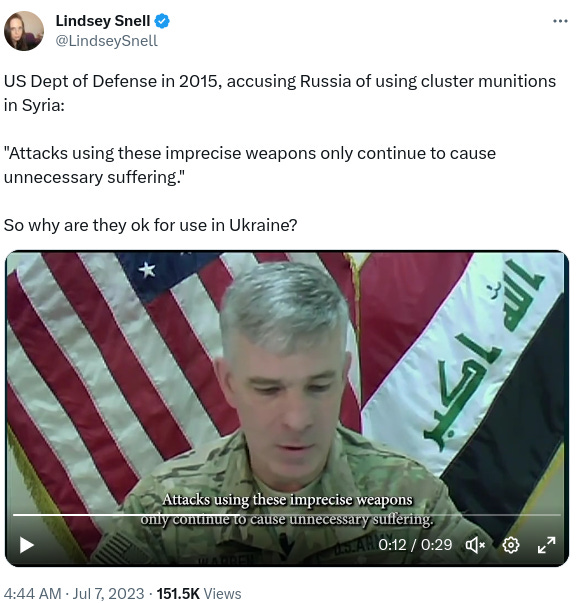Play the video with the play button
This screenshot has height=603, width=578.
[x=27, y=545]
